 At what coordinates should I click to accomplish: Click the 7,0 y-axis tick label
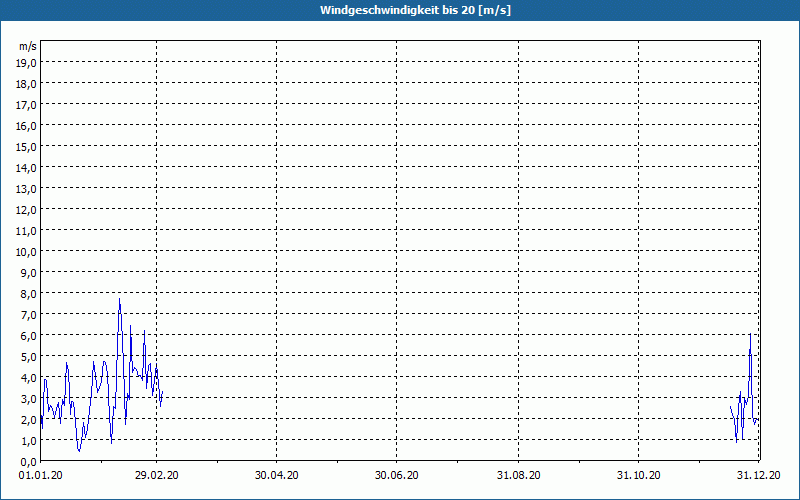(27, 314)
